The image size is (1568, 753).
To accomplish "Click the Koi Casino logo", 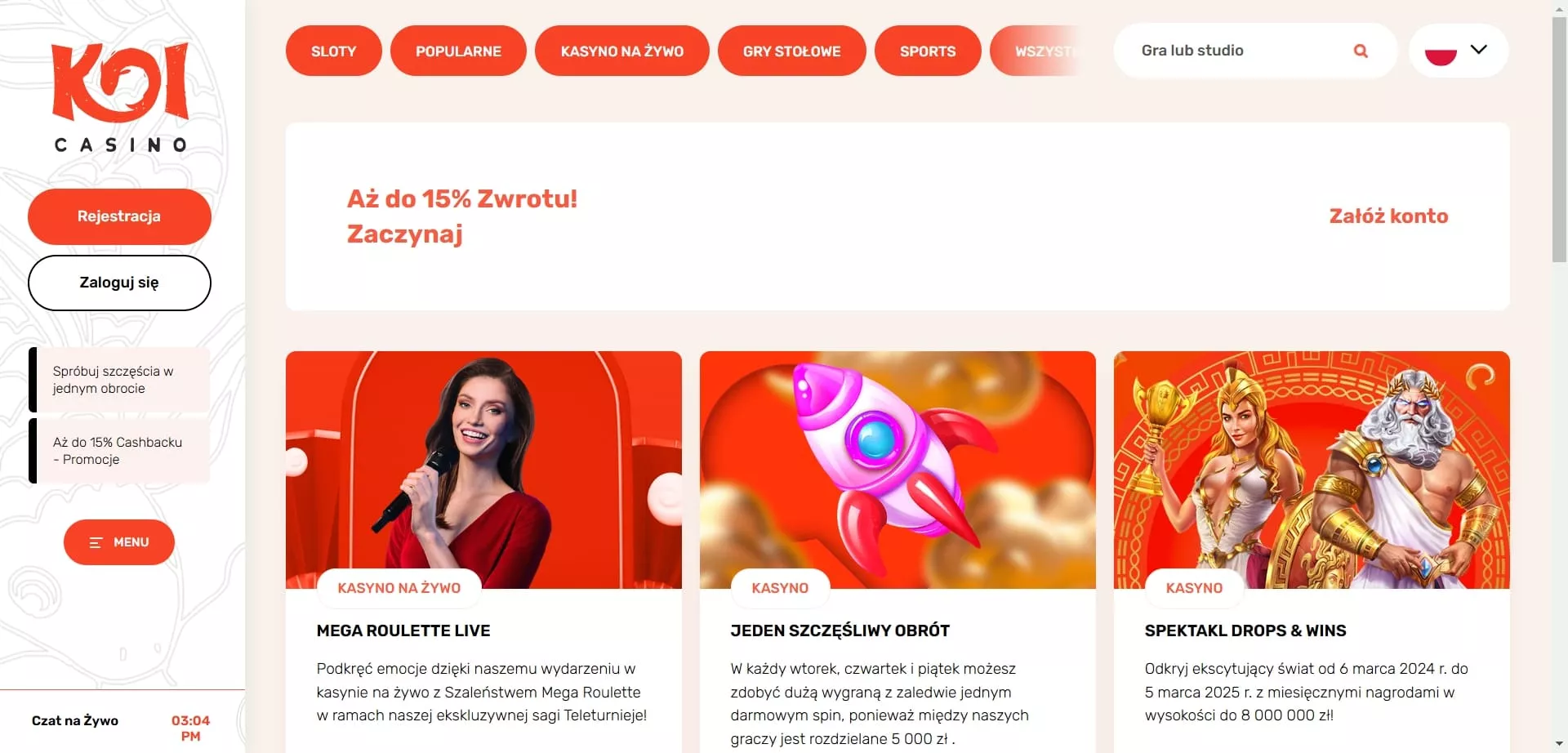I will coord(120,97).
